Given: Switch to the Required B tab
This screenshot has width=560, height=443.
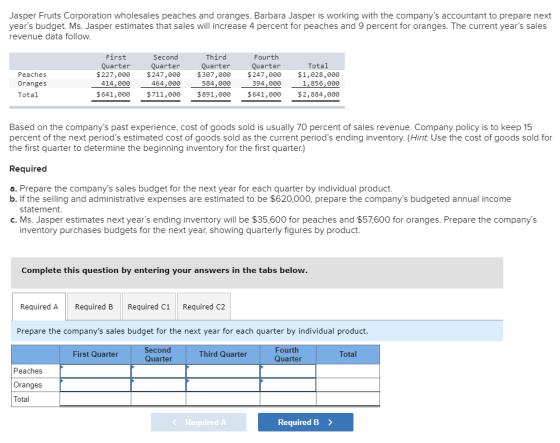Looking at the screenshot, I should [94, 307].
